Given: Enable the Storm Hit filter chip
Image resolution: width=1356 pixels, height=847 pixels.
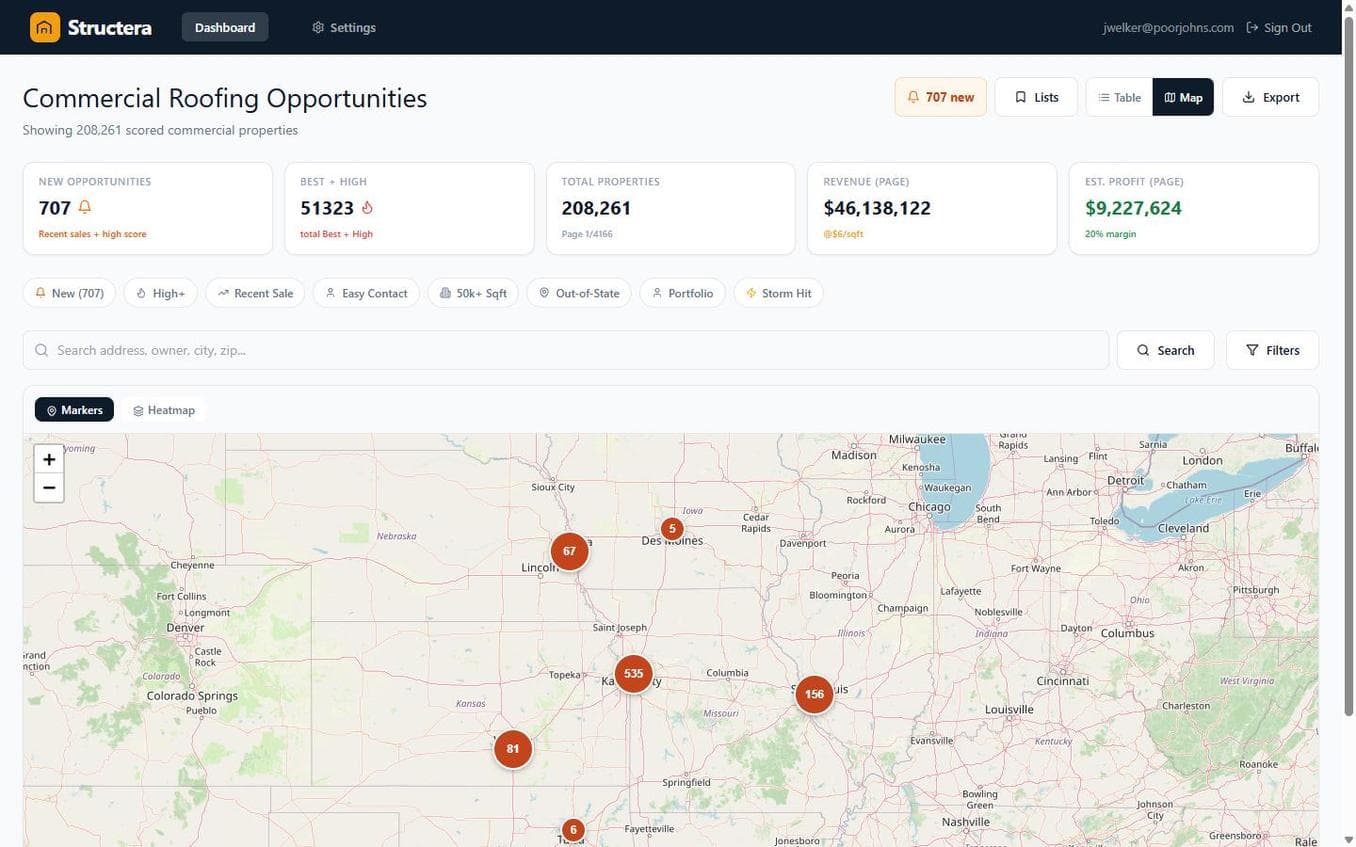Looking at the screenshot, I should (x=778, y=293).
